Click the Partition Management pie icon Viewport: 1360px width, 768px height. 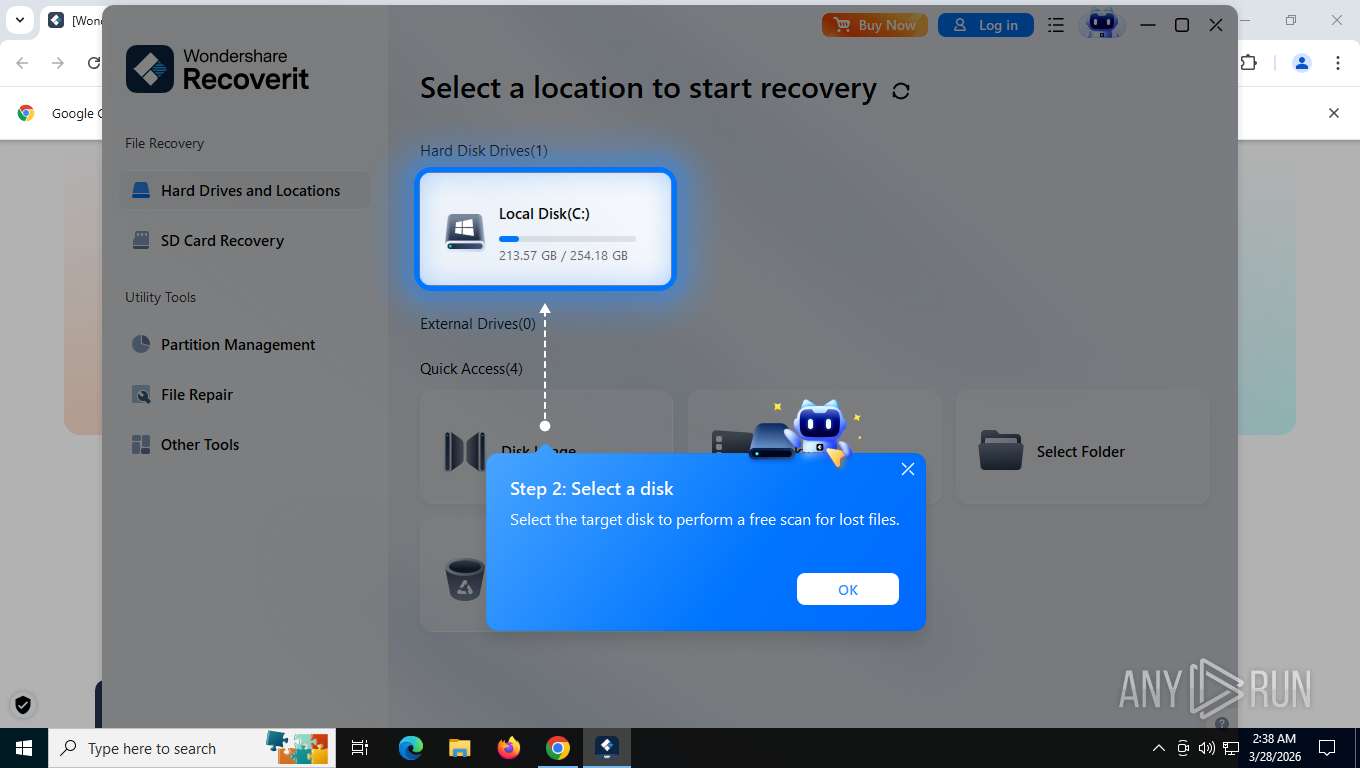[141, 344]
